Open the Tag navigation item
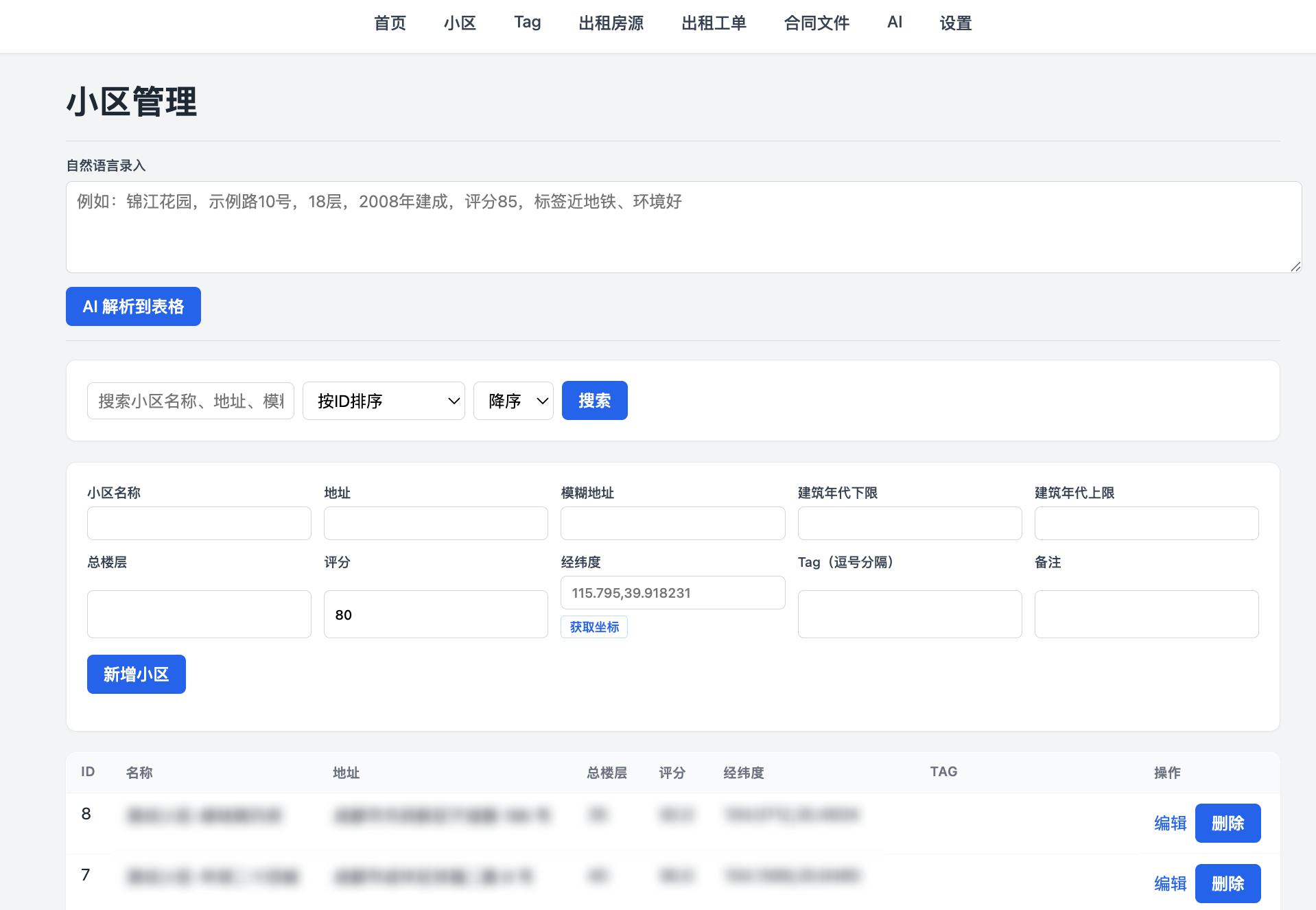The height and width of the screenshot is (910, 1316). tap(528, 23)
